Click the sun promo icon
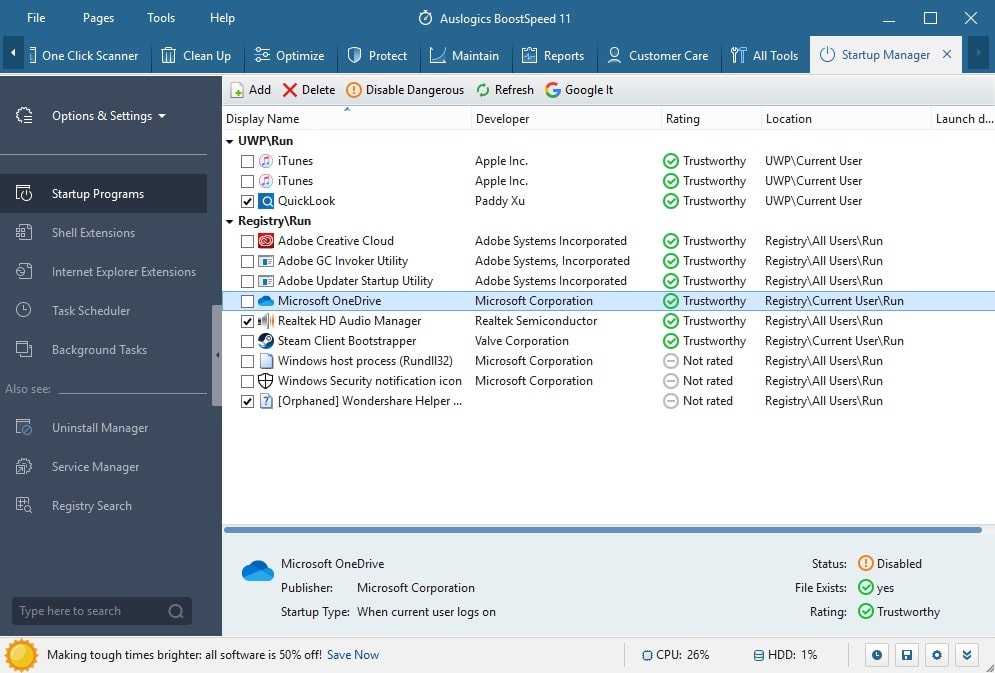This screenshot has height=673, width=995. click(x=21, y=655)
